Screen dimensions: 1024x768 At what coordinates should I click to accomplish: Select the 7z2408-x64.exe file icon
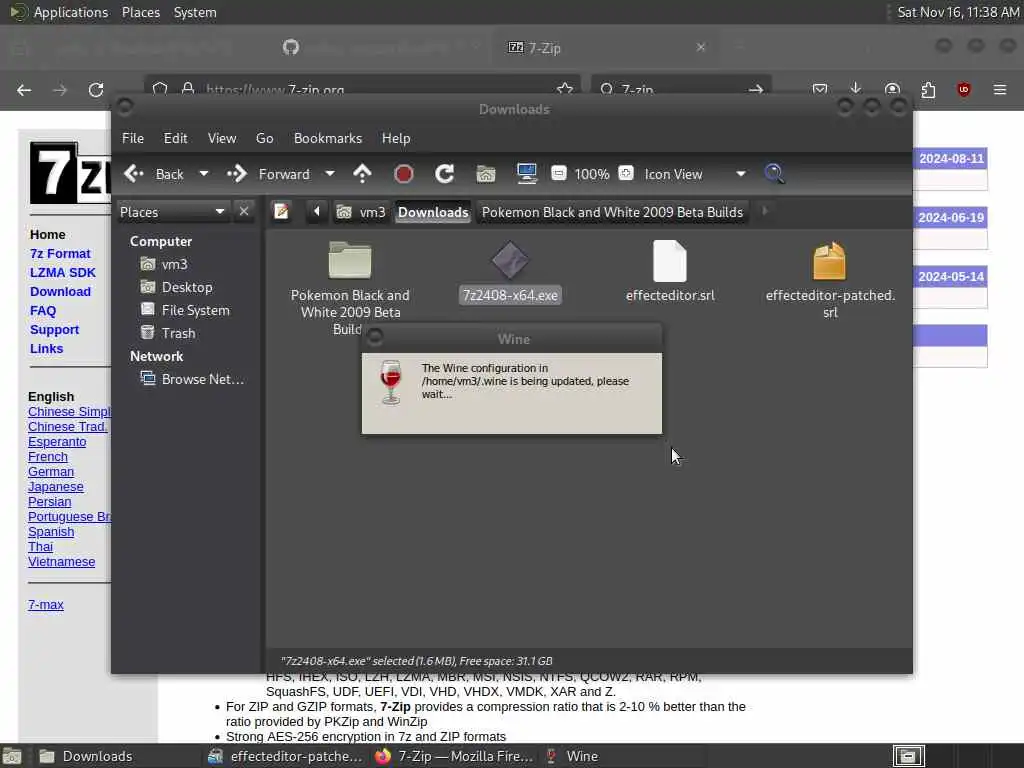(x=510, y=261)
